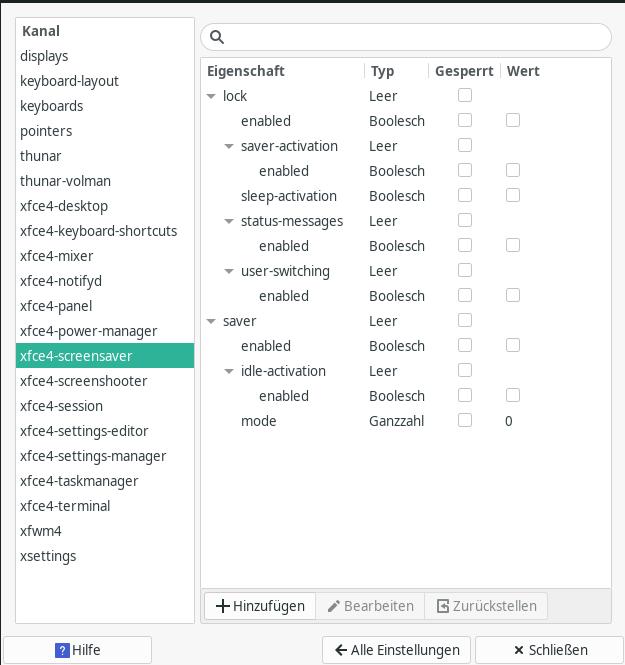Select the keyboards channel
The image size is (625, 665).
(x=105, y=106)
